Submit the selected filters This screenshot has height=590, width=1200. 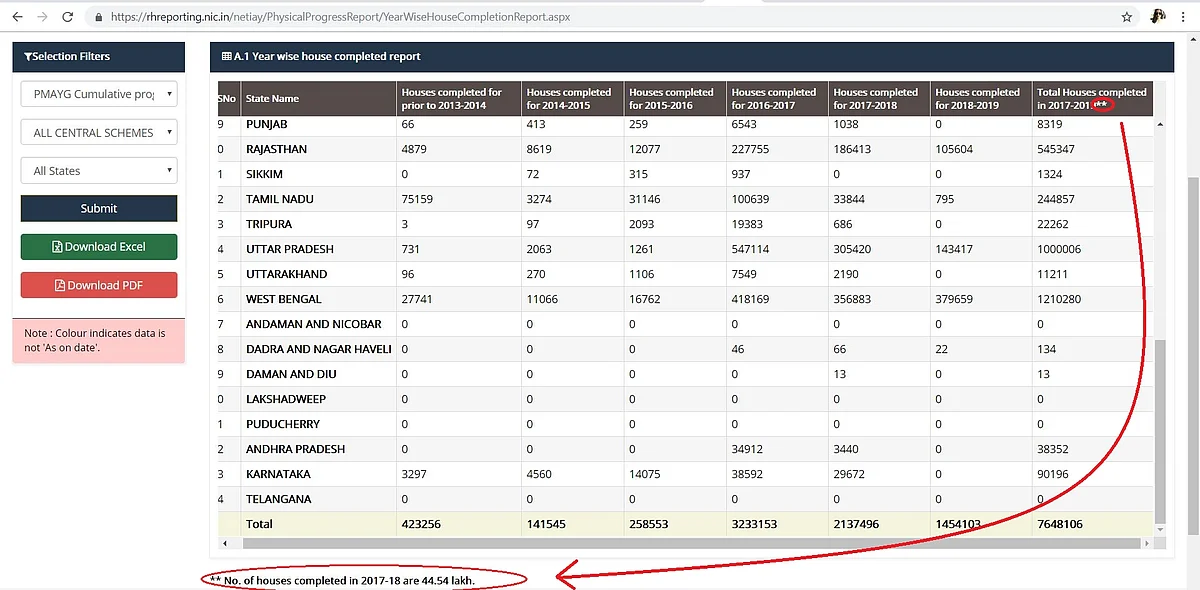click(x=99, y=208)
